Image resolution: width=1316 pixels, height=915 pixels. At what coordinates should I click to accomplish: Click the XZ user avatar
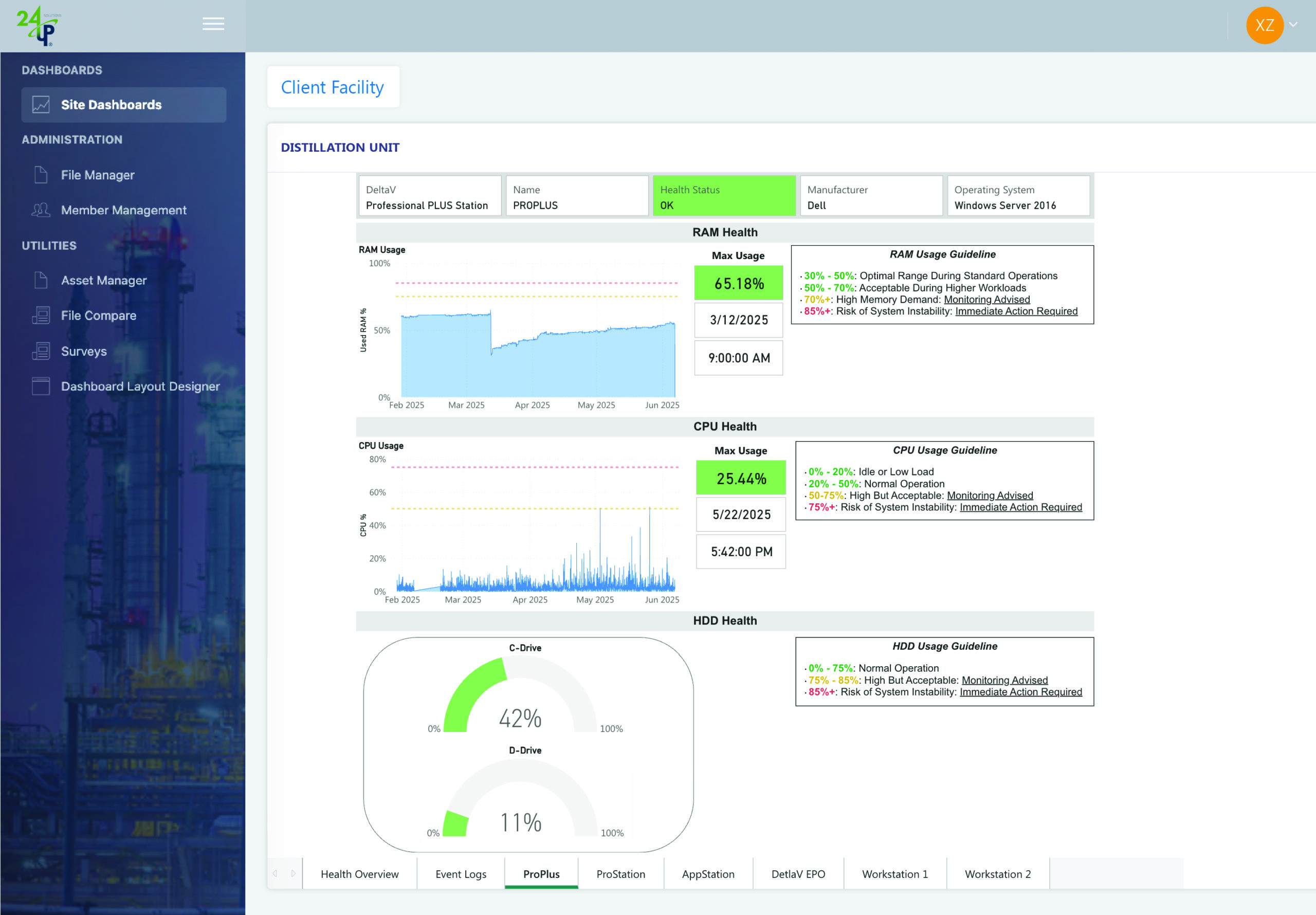coord(1265,25)
